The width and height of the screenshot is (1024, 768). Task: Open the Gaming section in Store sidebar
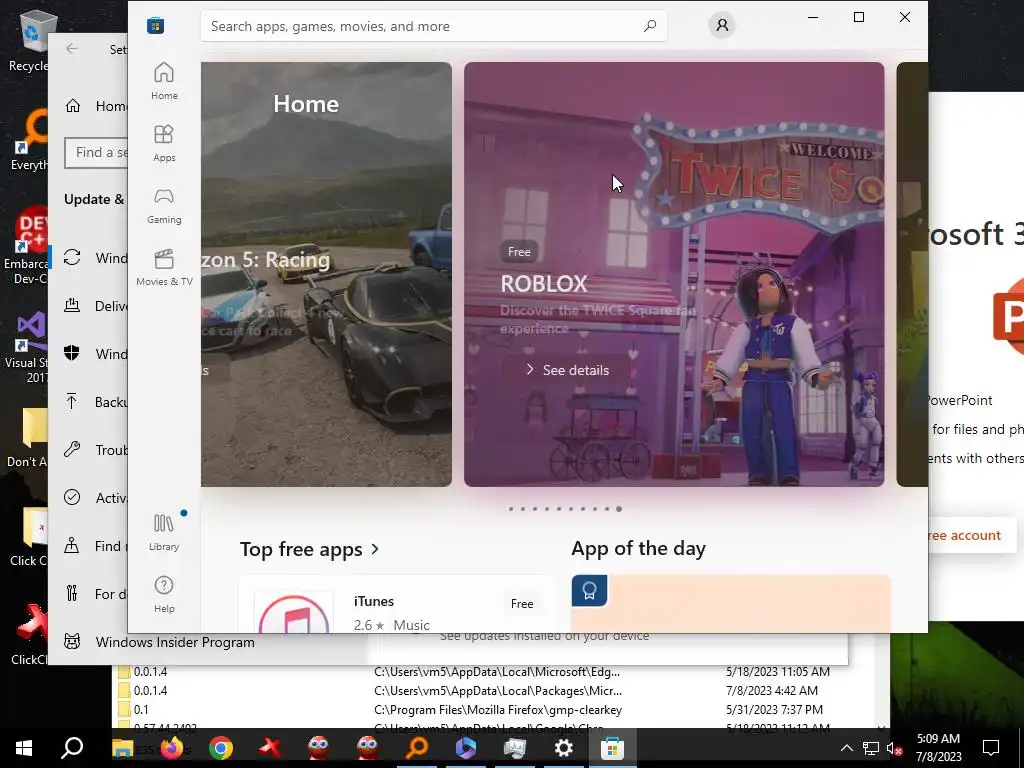[164, 205]
